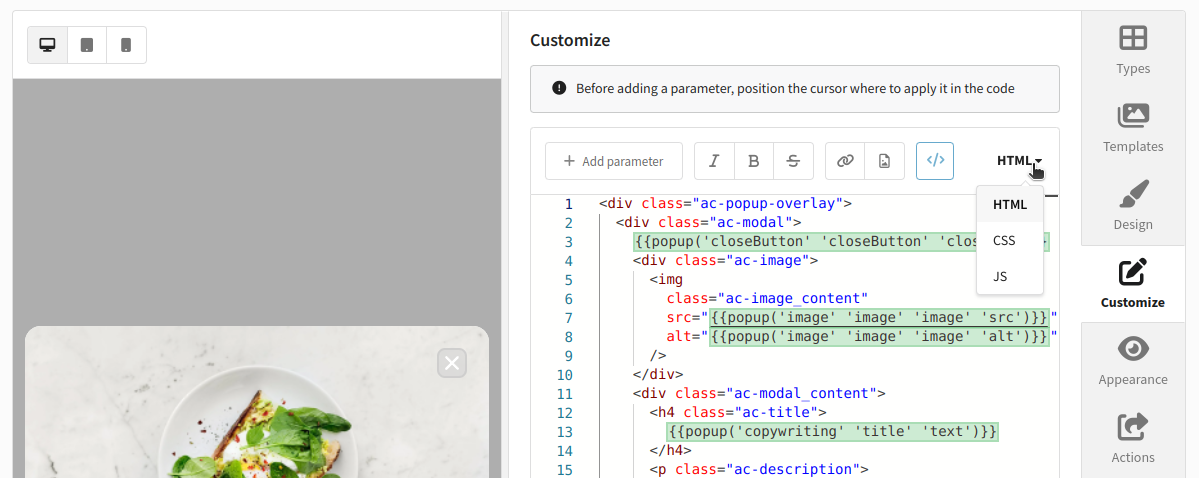Select the image src popup parameter
The height and width of the screenshot is (478, 1199).
pos(879,317)
